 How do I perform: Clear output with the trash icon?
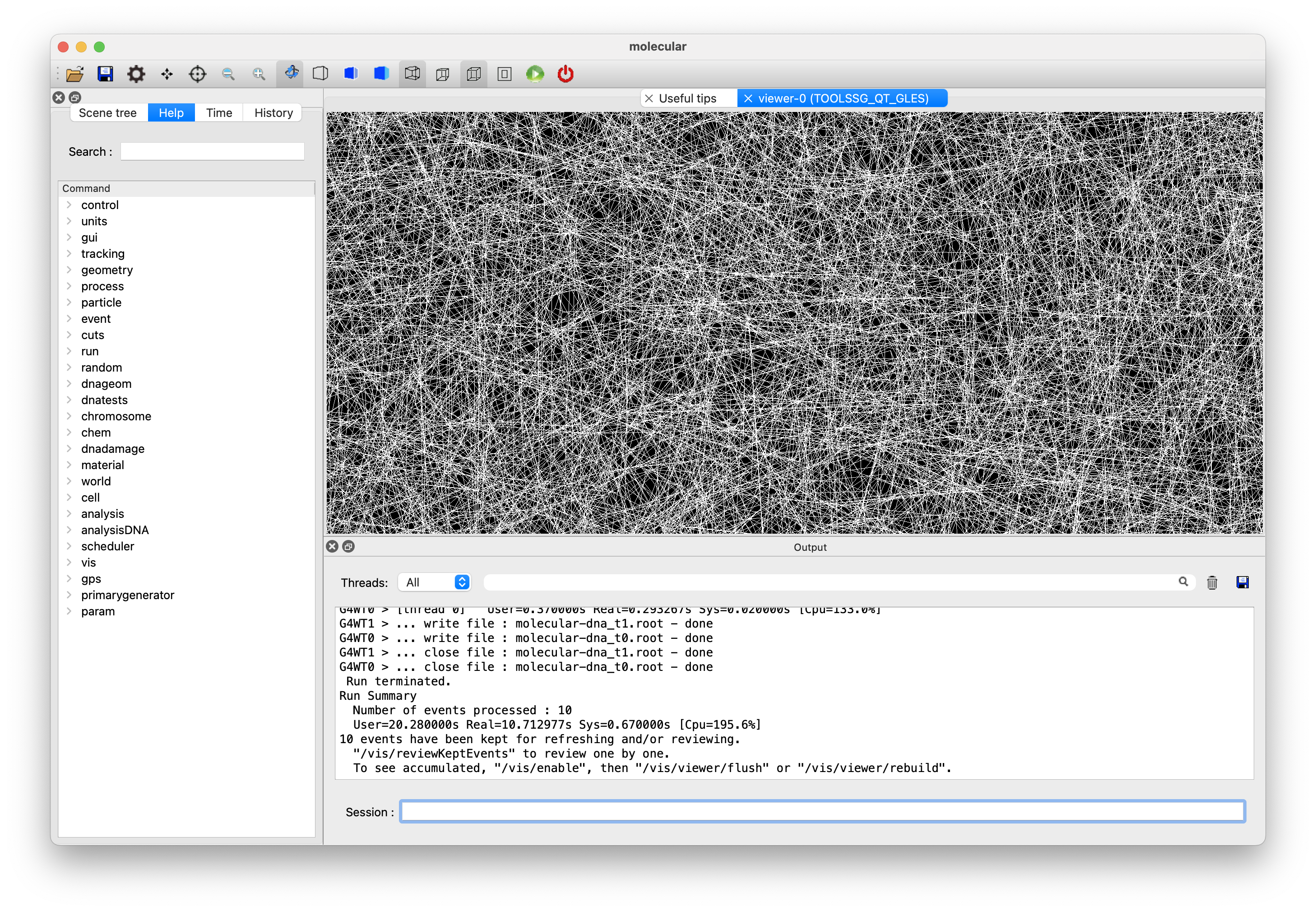click(1211, 582)
